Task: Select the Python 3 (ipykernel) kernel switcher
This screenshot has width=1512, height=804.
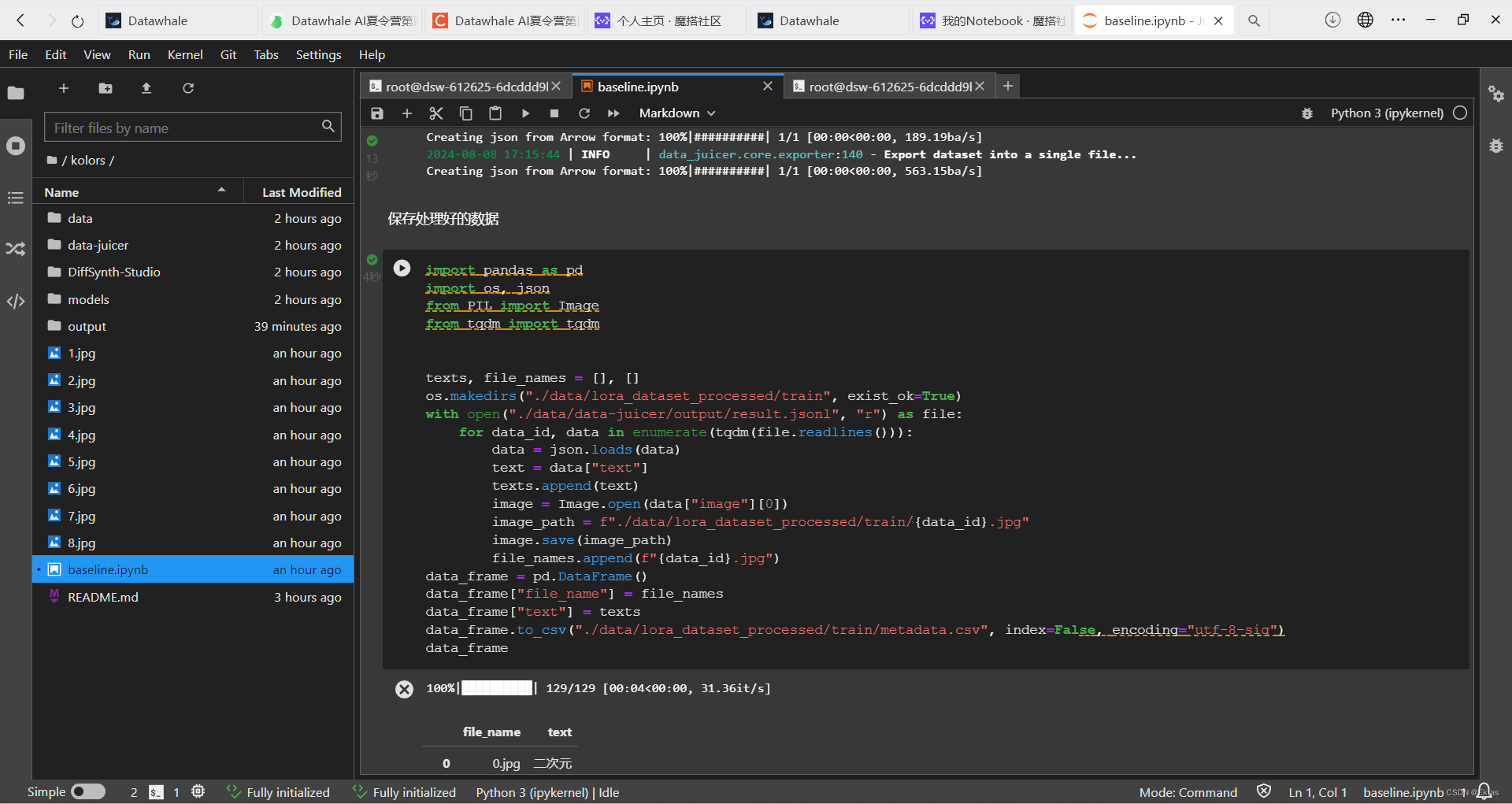Action: click(1387, 113)
